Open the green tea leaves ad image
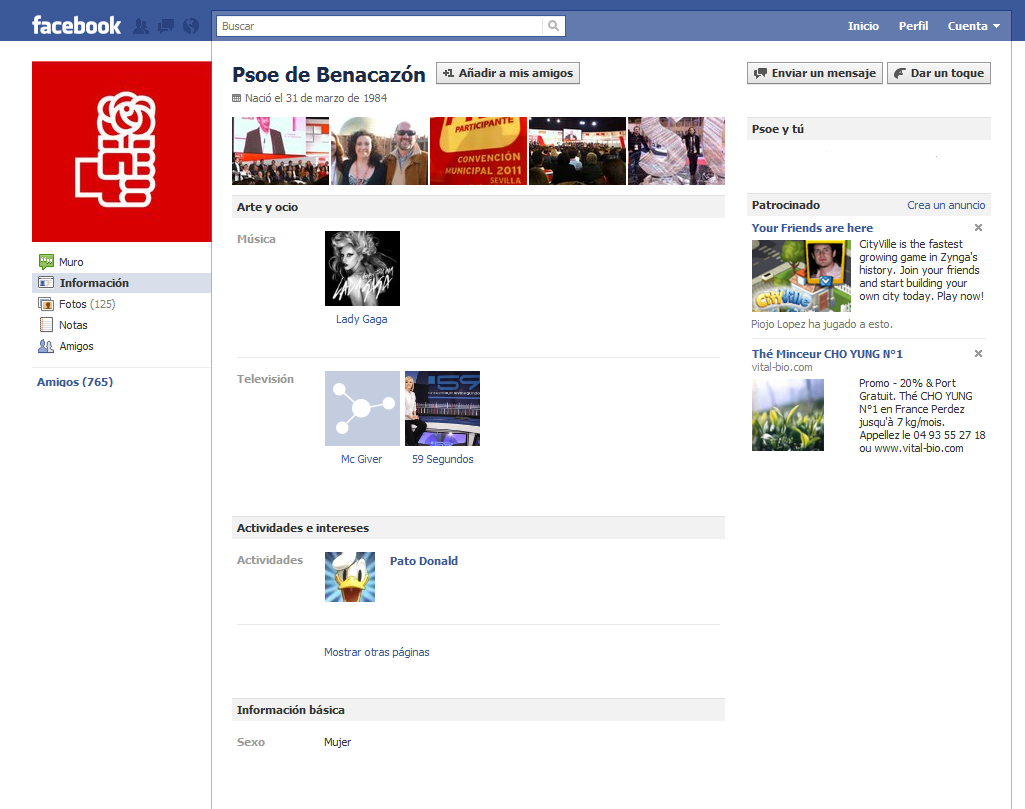Viewport: 1025px width, 809px height. [x=788, y=415]
